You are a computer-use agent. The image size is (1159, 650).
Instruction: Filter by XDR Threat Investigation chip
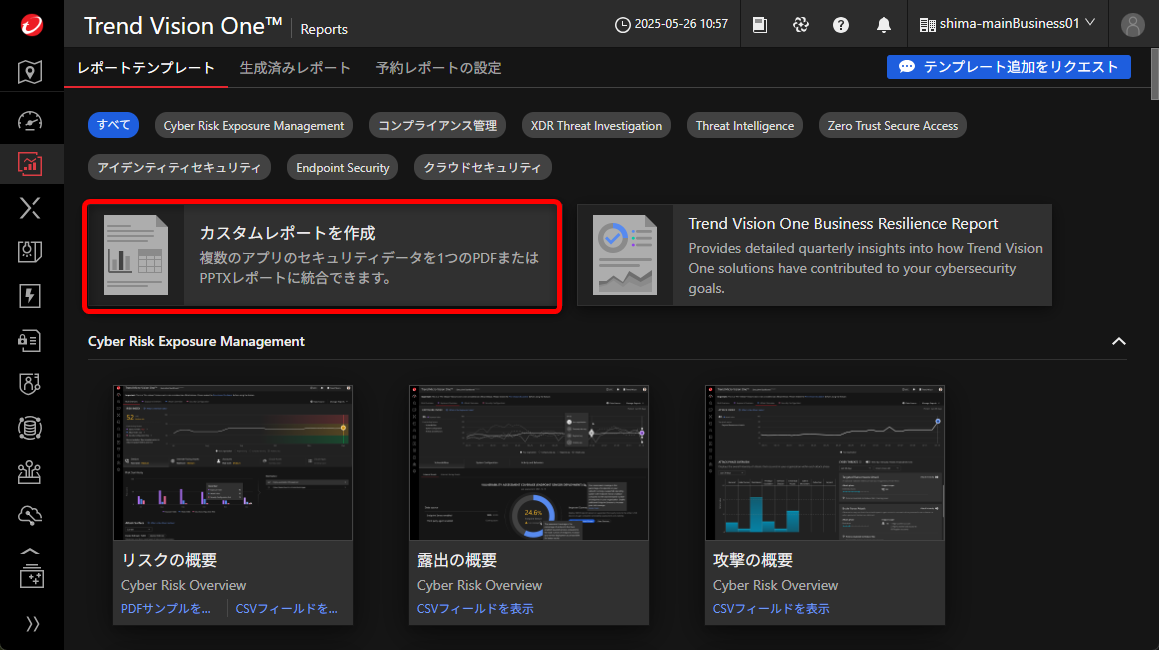[x=597, y=126]
